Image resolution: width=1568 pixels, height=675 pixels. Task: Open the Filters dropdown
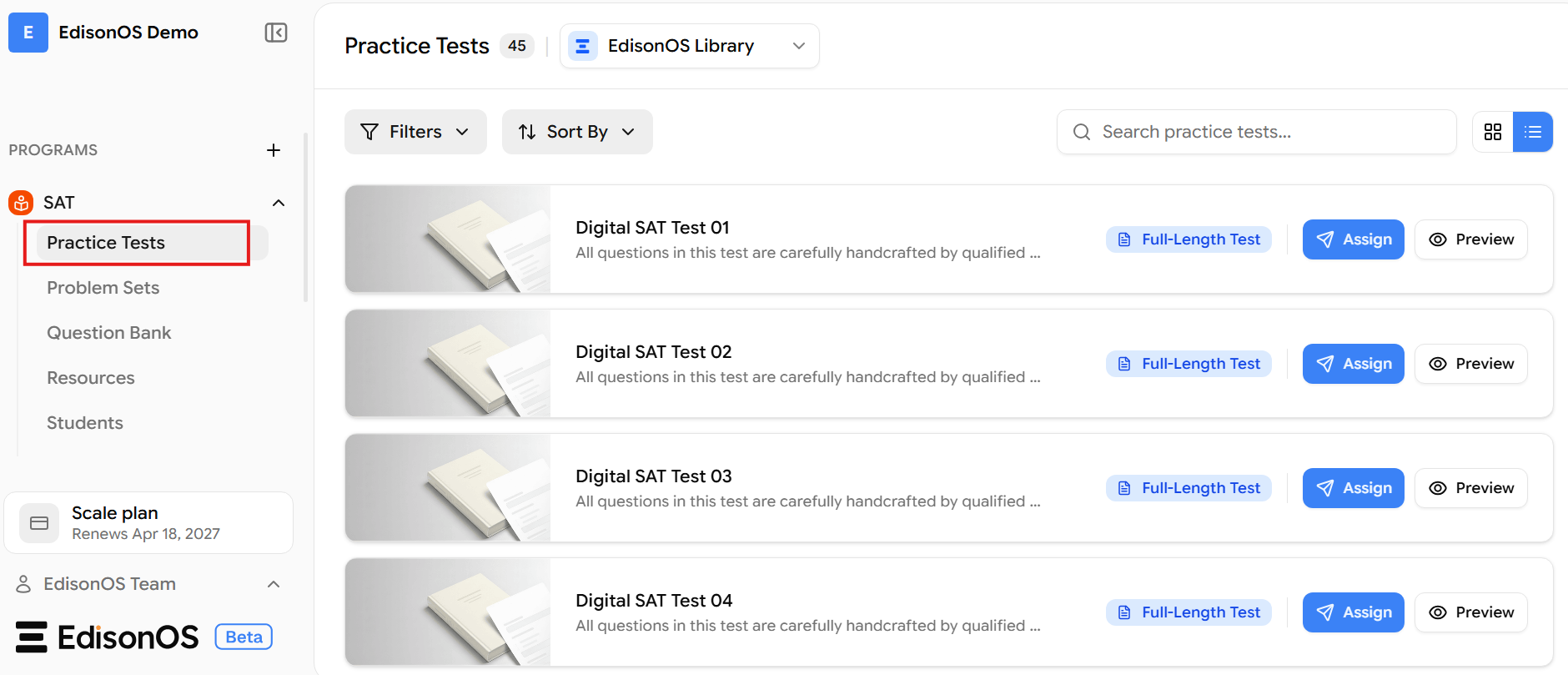[x=415, y=132]
